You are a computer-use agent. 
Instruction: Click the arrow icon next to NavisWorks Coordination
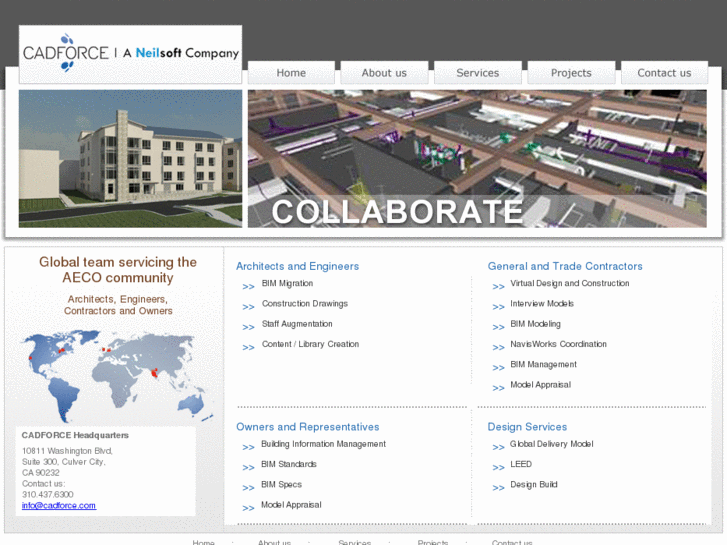coord(498,347)
